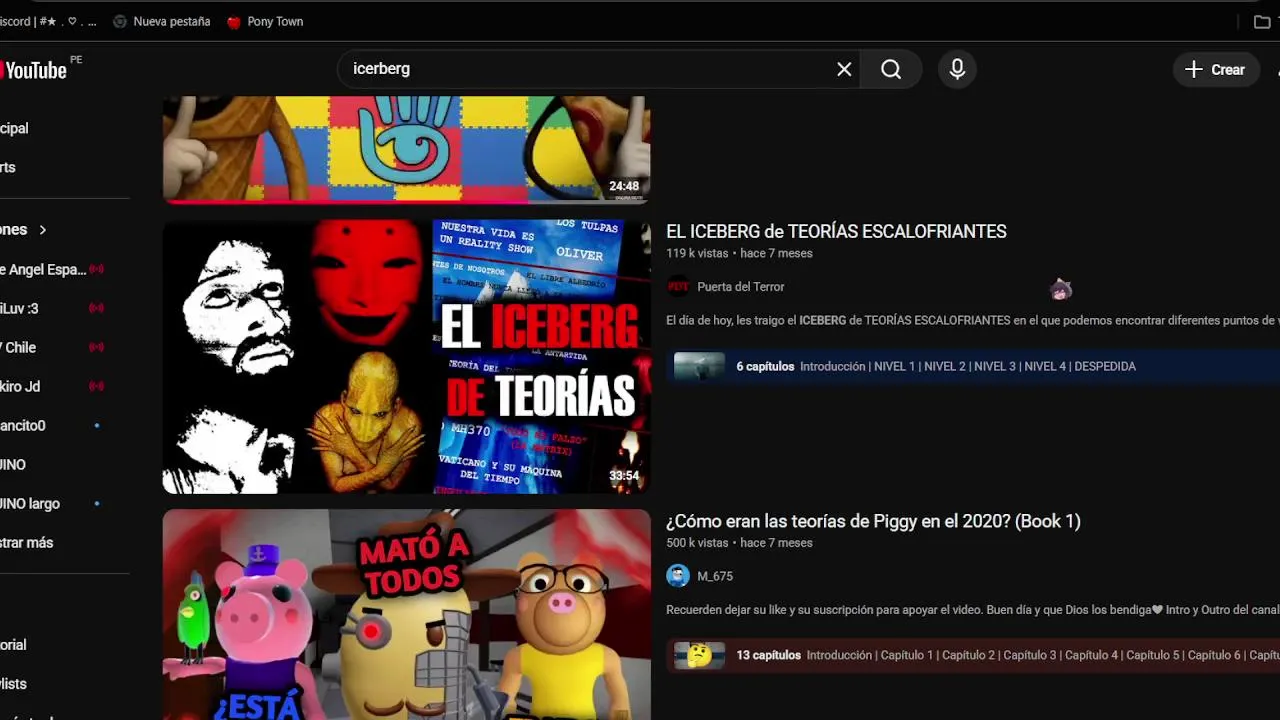Click the 33:54 duration badge
This screenshot has height=720, width=1280.
(624, 476)
